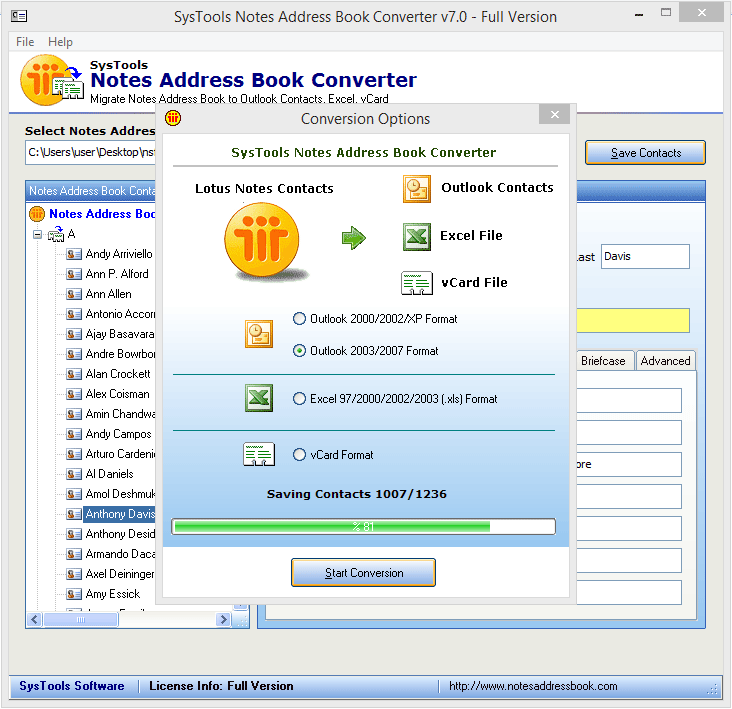Click the Conversion Options dialog title icon
This screenshot has height=709, width=732.
173,118
